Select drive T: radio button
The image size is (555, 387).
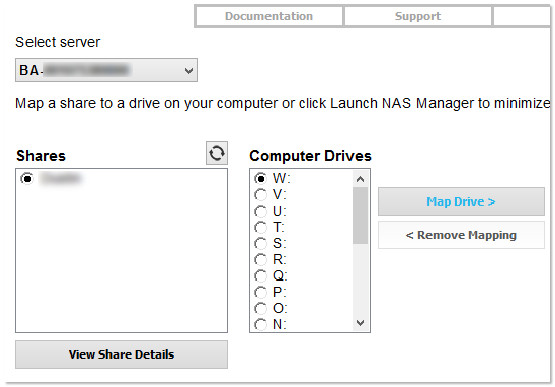tap(261, 227)
